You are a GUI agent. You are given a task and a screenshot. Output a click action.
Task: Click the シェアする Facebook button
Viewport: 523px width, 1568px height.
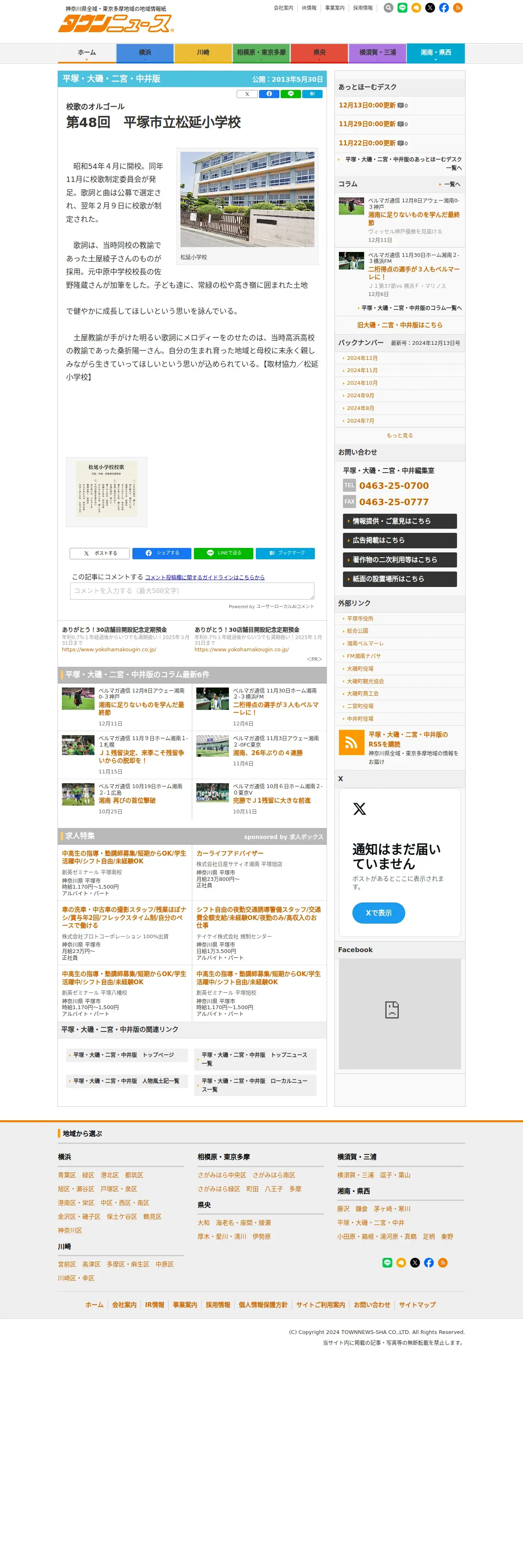tap(162, 553)
